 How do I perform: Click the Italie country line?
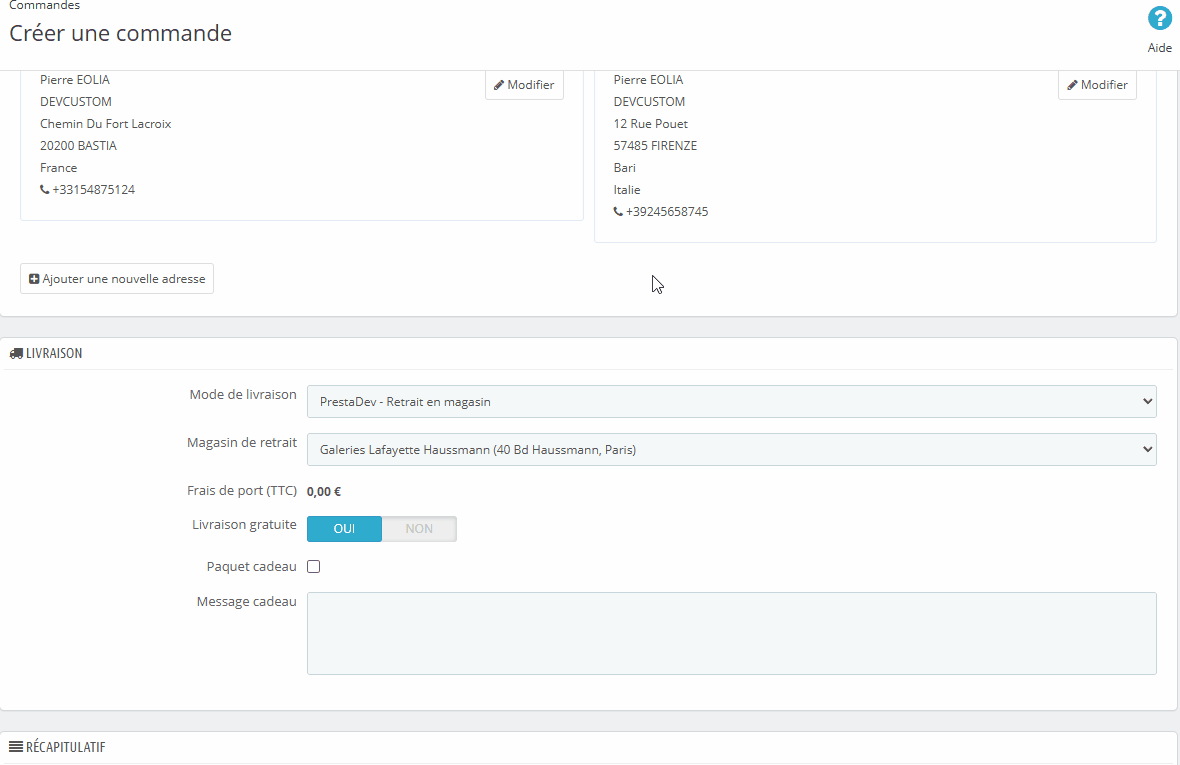(627, 190)
